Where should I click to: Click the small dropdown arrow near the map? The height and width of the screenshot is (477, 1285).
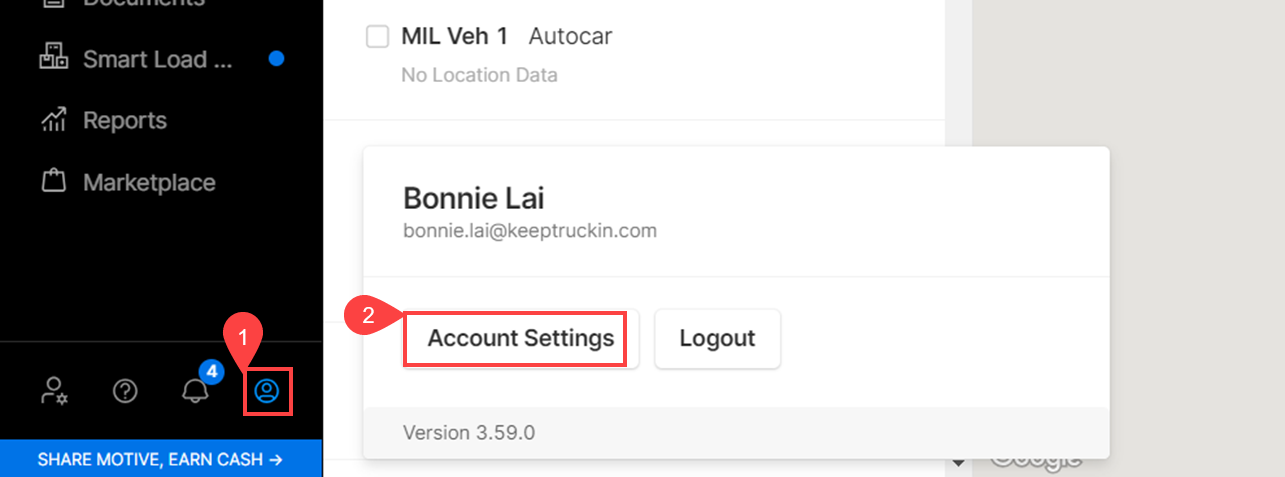click(x=960, y=462)
